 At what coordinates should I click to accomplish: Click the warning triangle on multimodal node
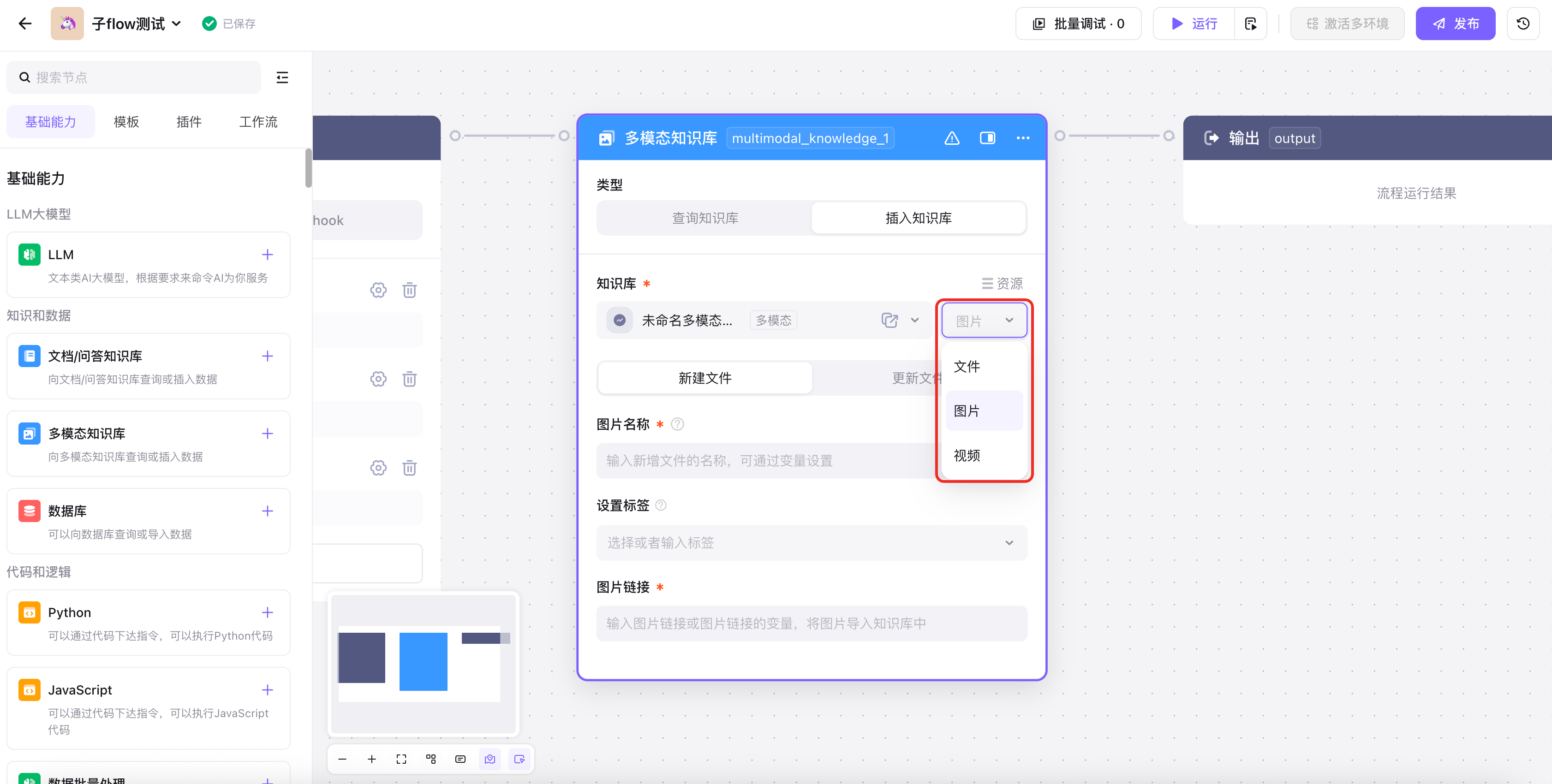(x=951, y=138)
